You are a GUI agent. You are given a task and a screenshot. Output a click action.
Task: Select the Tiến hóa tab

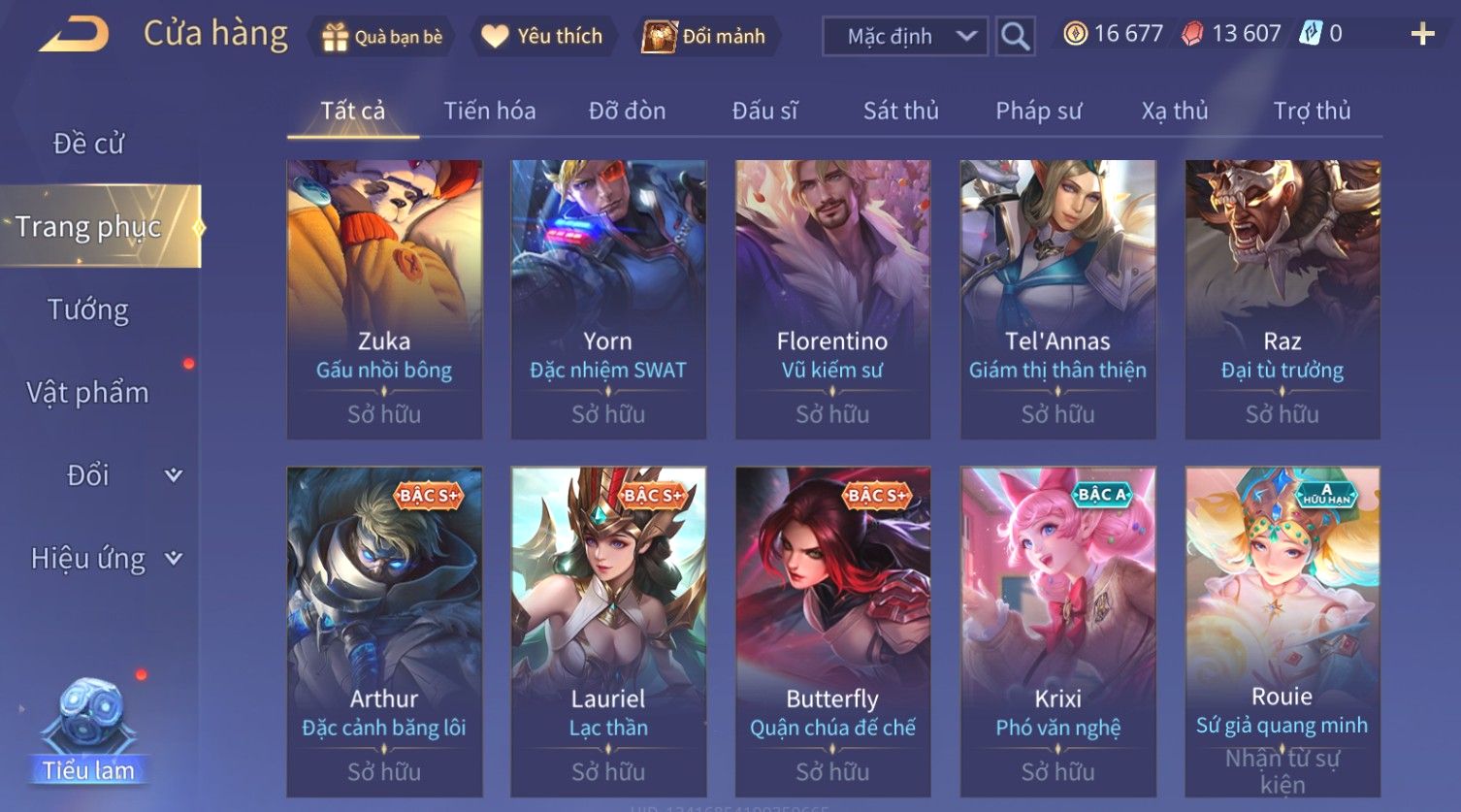tap(489, 111)
